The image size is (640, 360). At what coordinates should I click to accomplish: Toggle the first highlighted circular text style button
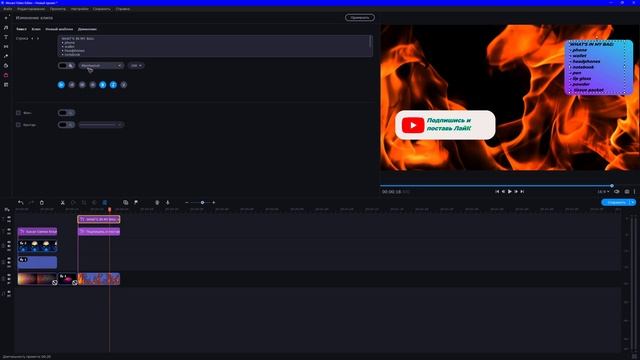pyautogui.click(x=61, y=85)
